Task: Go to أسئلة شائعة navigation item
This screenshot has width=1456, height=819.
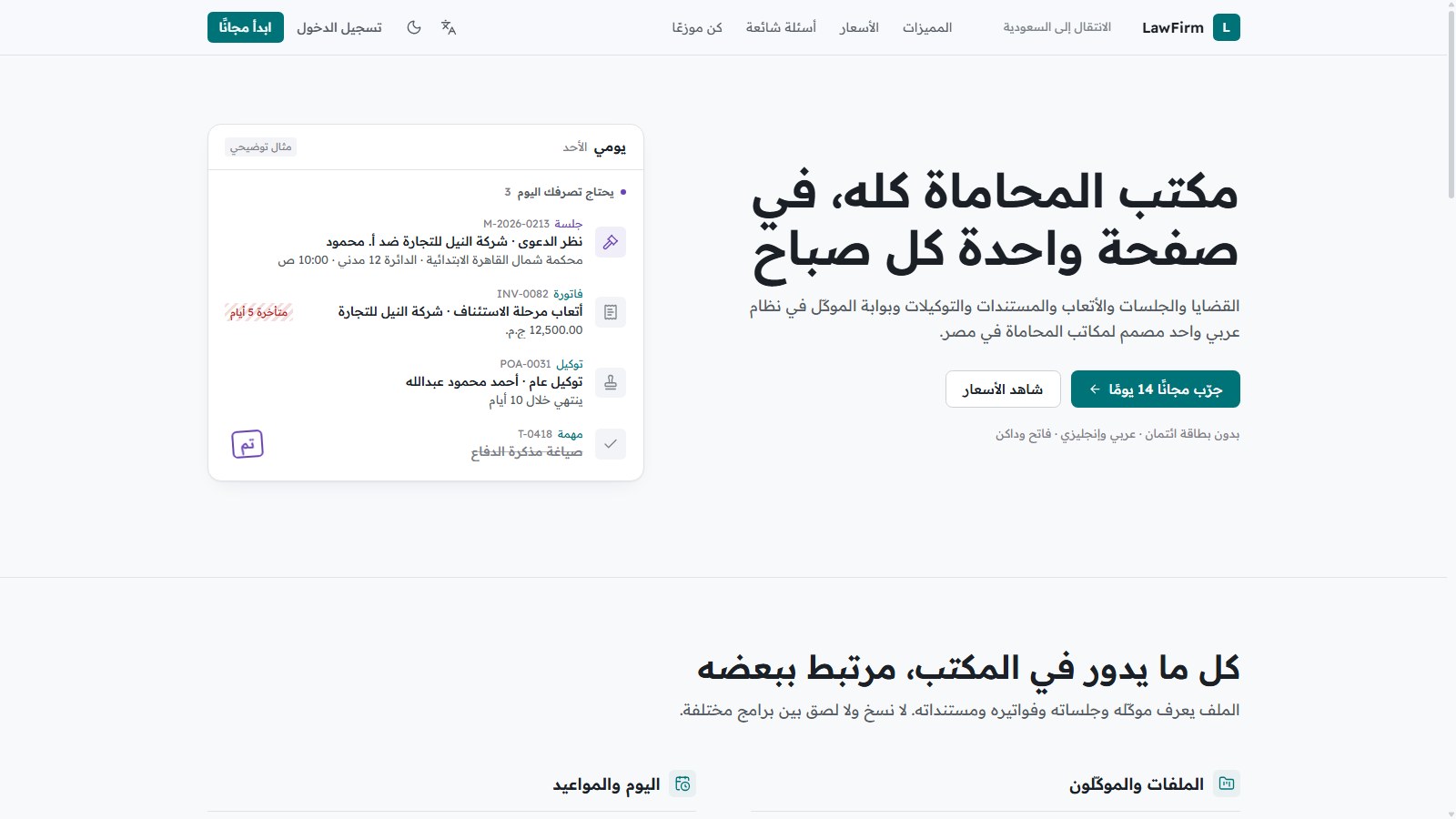Action: 781,27
